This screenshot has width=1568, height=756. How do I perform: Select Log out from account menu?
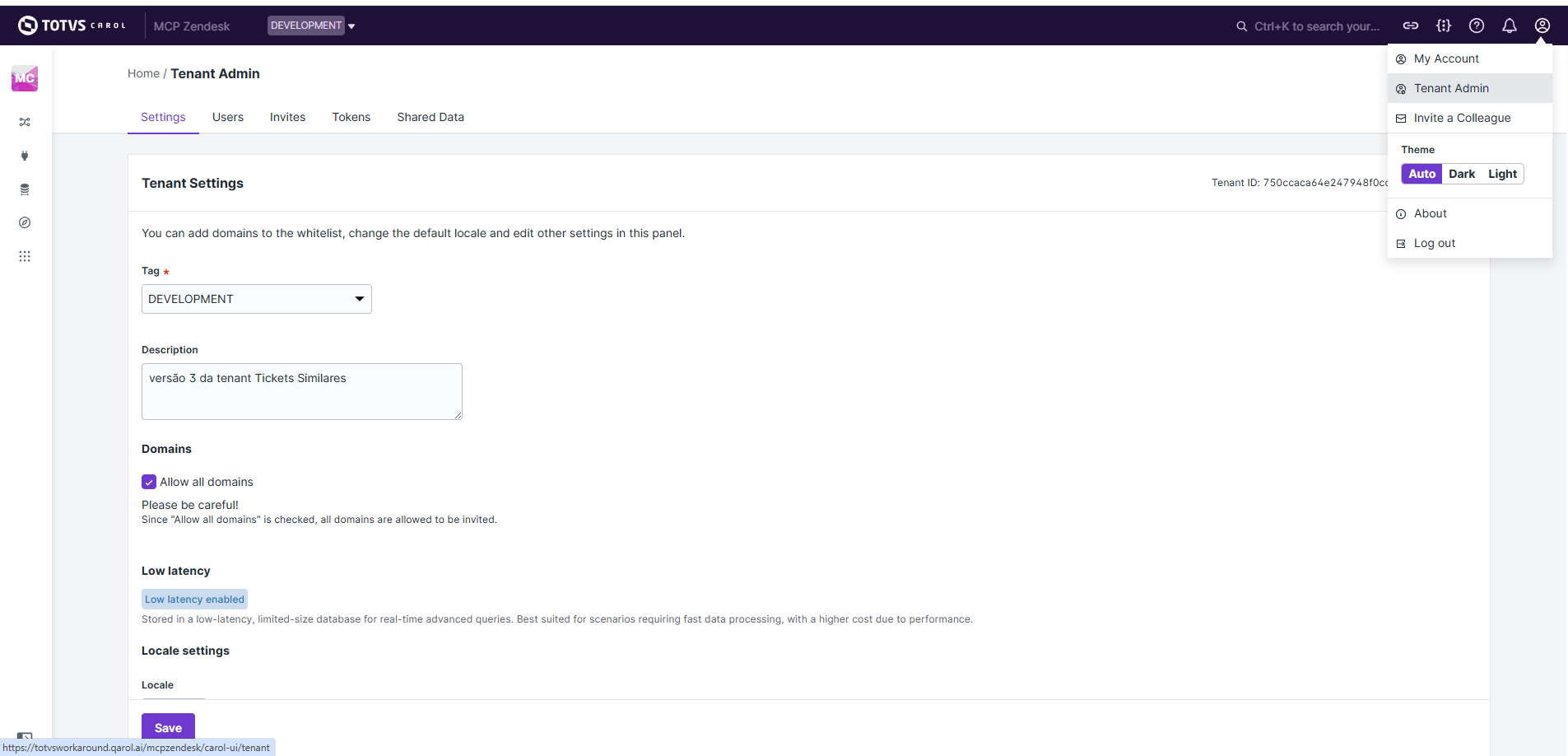pos(1434,243)
